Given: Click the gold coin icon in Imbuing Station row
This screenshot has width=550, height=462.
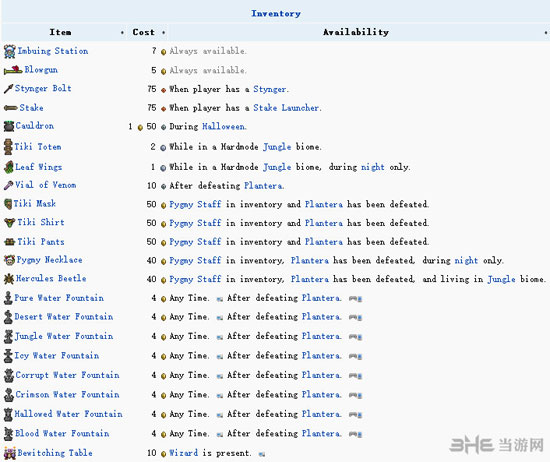Looking at the screenshot, I should 163,52.
